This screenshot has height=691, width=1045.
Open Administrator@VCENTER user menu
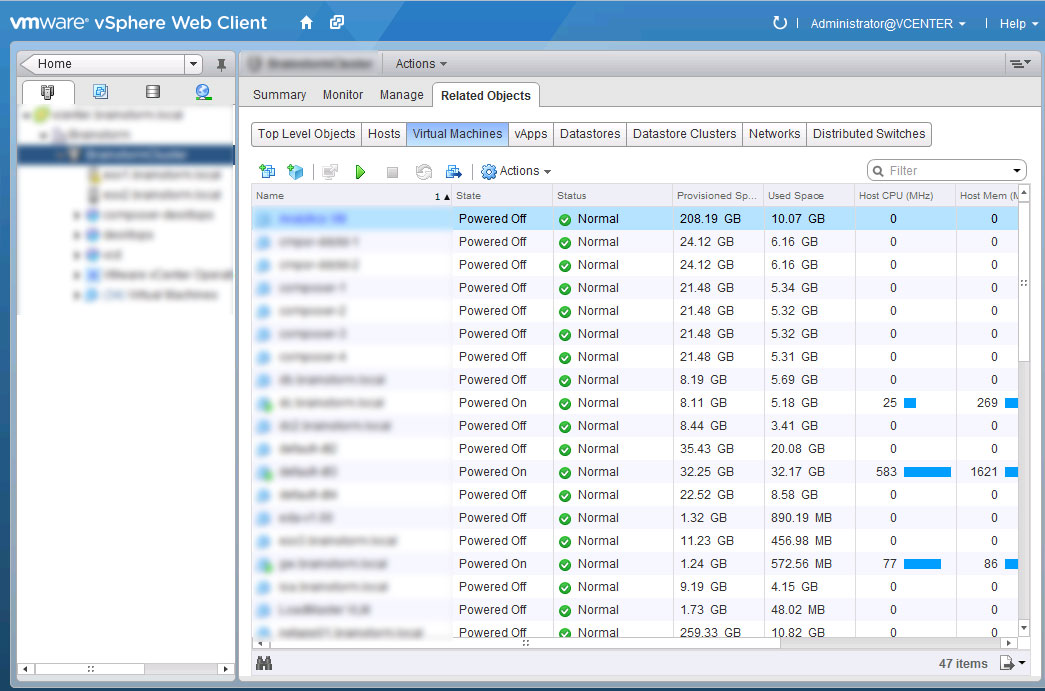[x=888, y=23]
